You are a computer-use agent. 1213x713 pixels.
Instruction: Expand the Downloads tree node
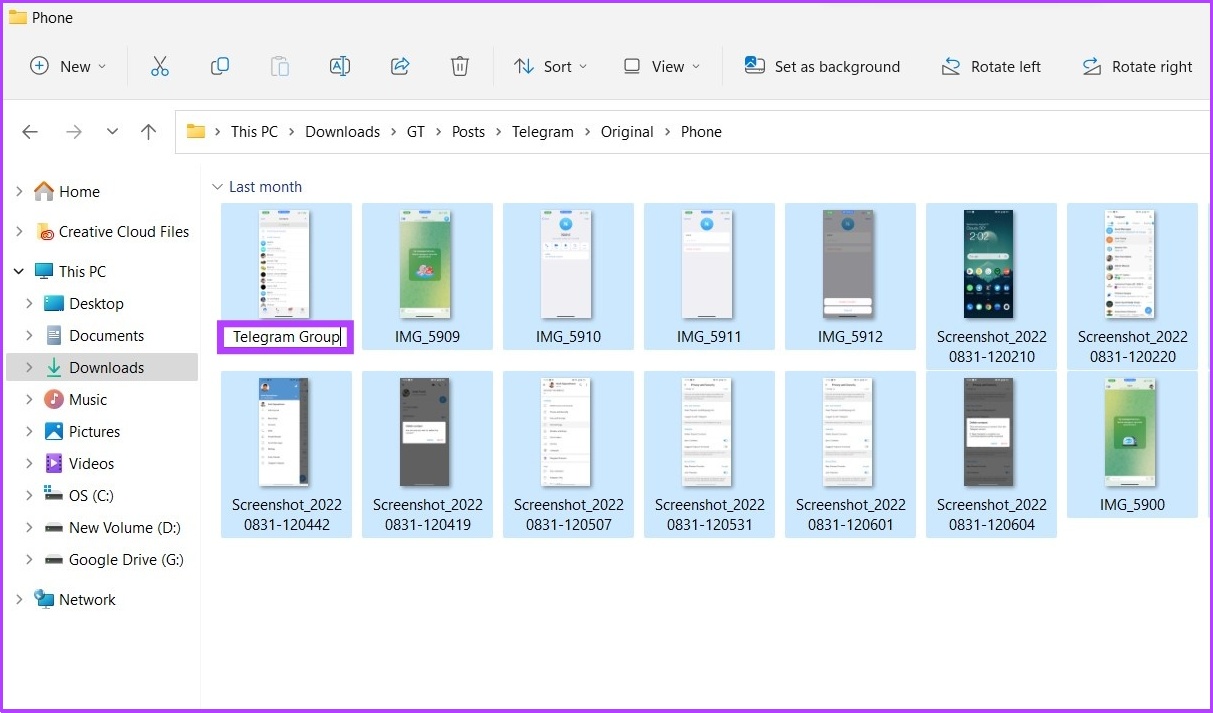click(29, 367)
